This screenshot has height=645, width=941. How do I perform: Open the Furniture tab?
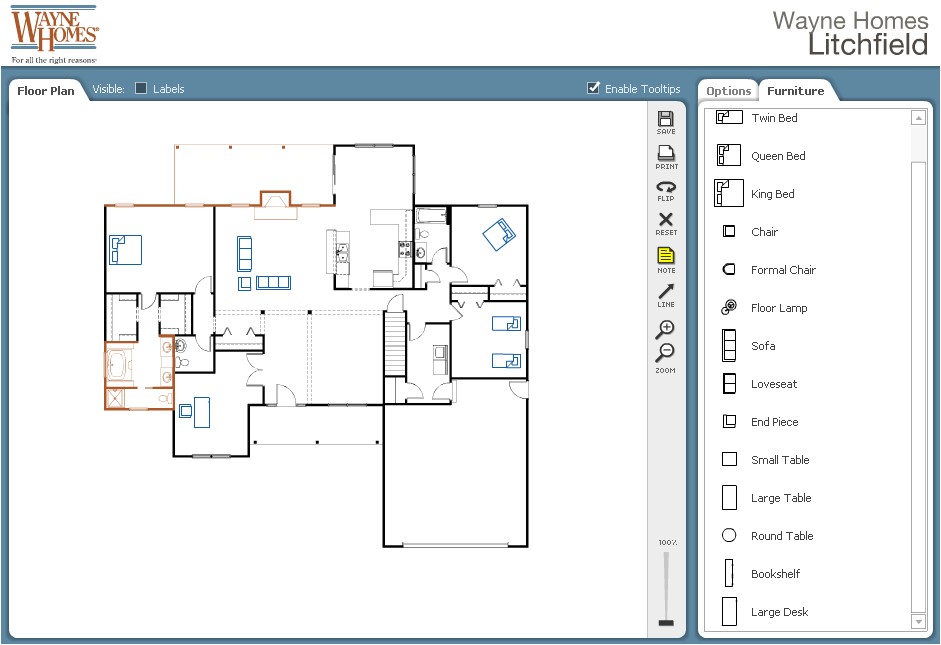797,90
